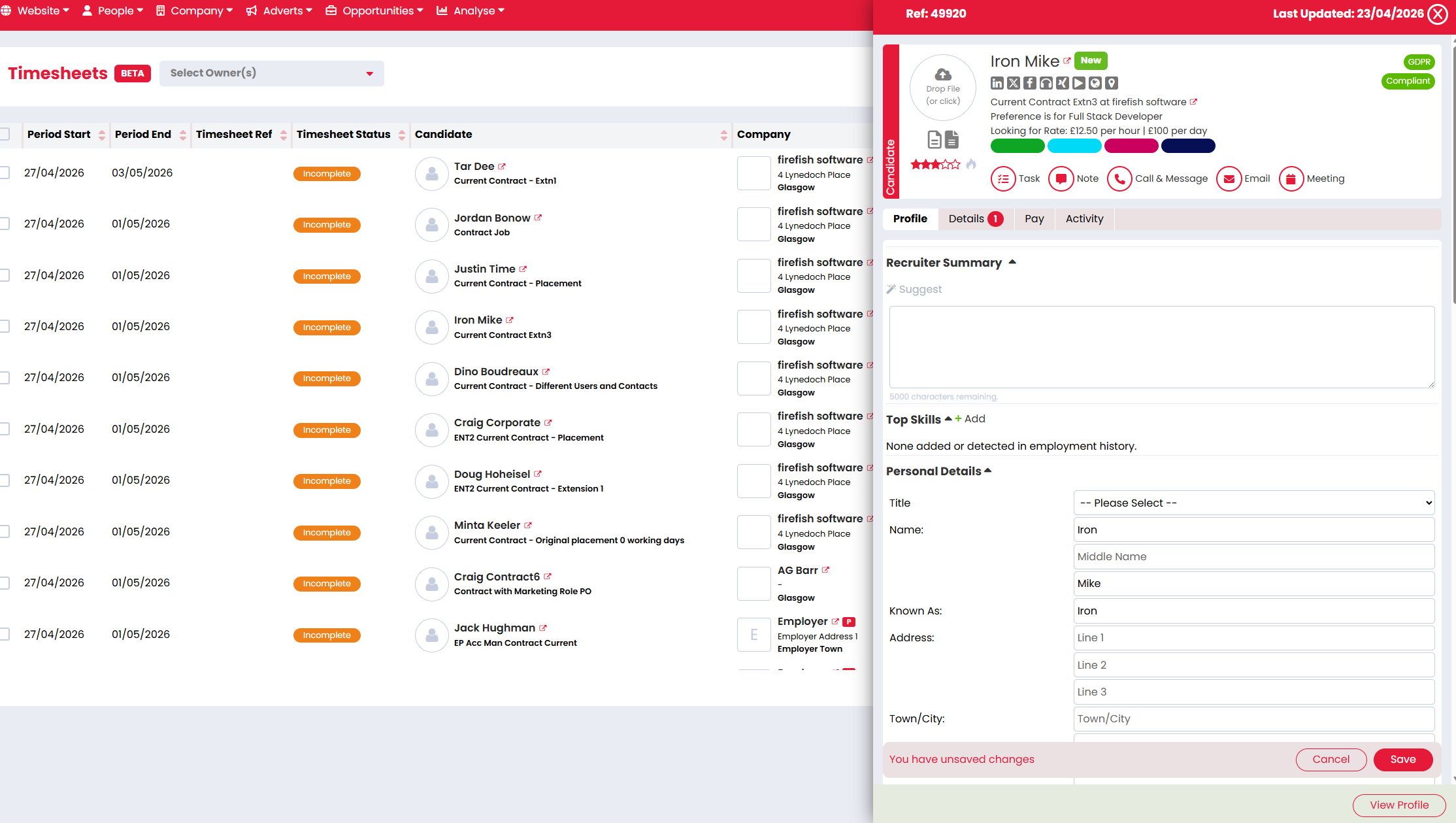Click the Note speech bubble icon
The image size is (1456, 823).
[1061, 178]
